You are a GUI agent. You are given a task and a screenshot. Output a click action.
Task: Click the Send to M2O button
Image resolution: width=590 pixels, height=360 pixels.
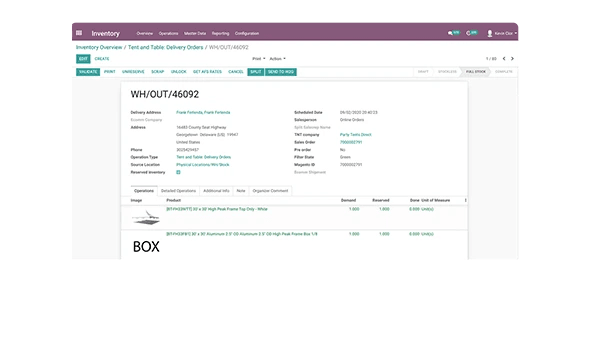[x=281, y=72]
